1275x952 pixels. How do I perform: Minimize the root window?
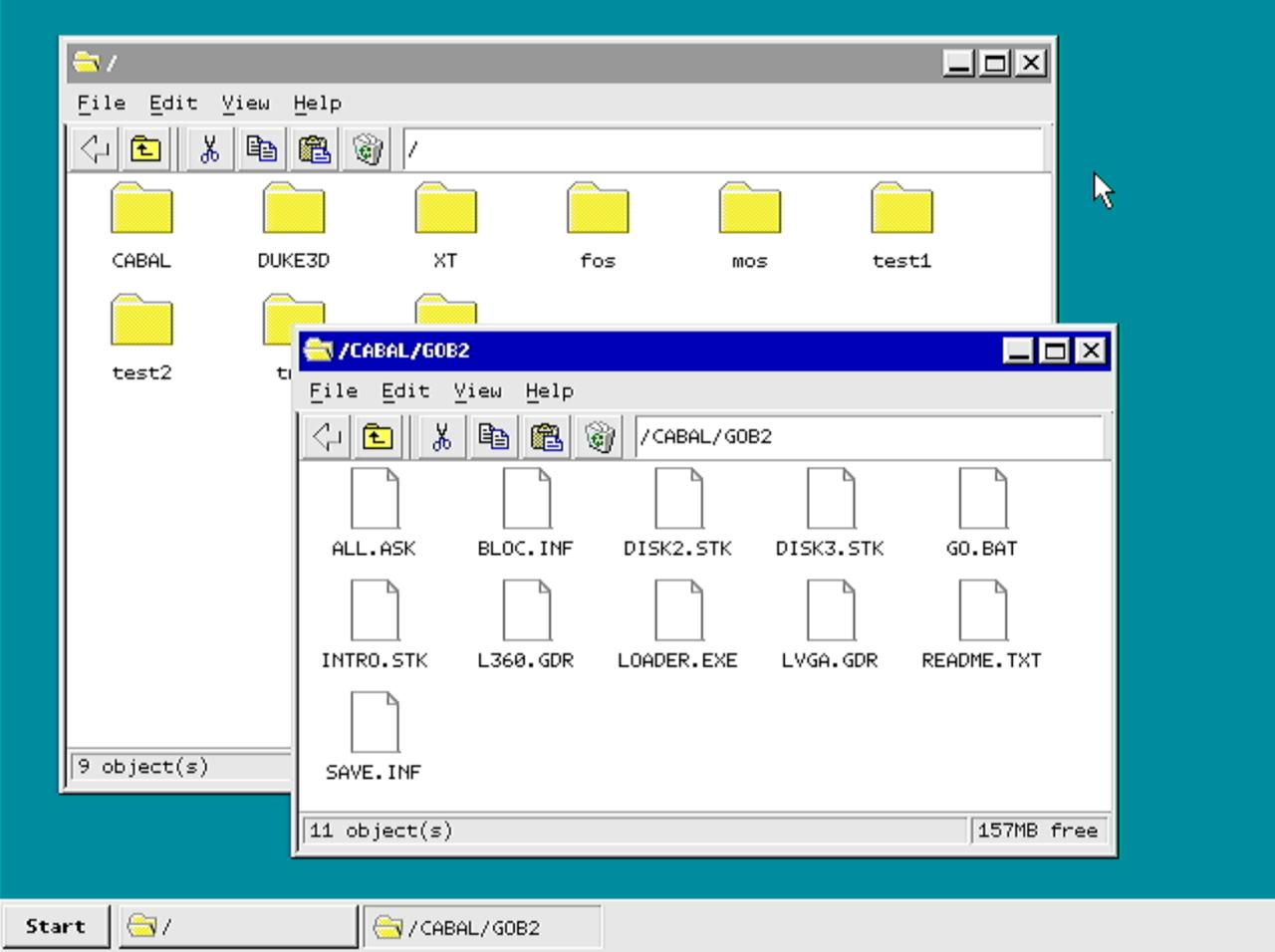(959, 63)
